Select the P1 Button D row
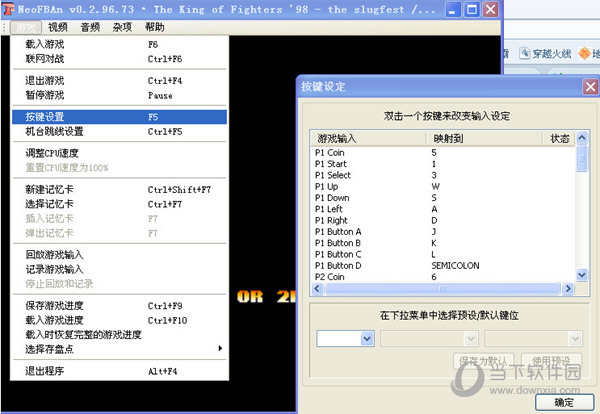 click(x=443, y=266)
